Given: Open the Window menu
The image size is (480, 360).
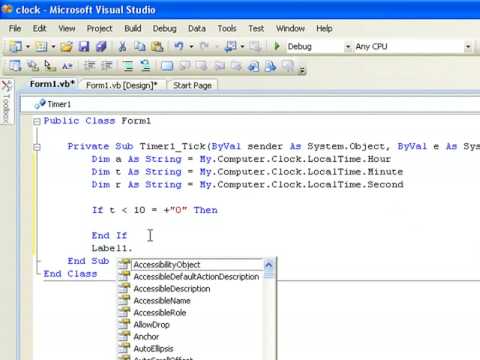Looking at the screenshot, I should [290, 29].
